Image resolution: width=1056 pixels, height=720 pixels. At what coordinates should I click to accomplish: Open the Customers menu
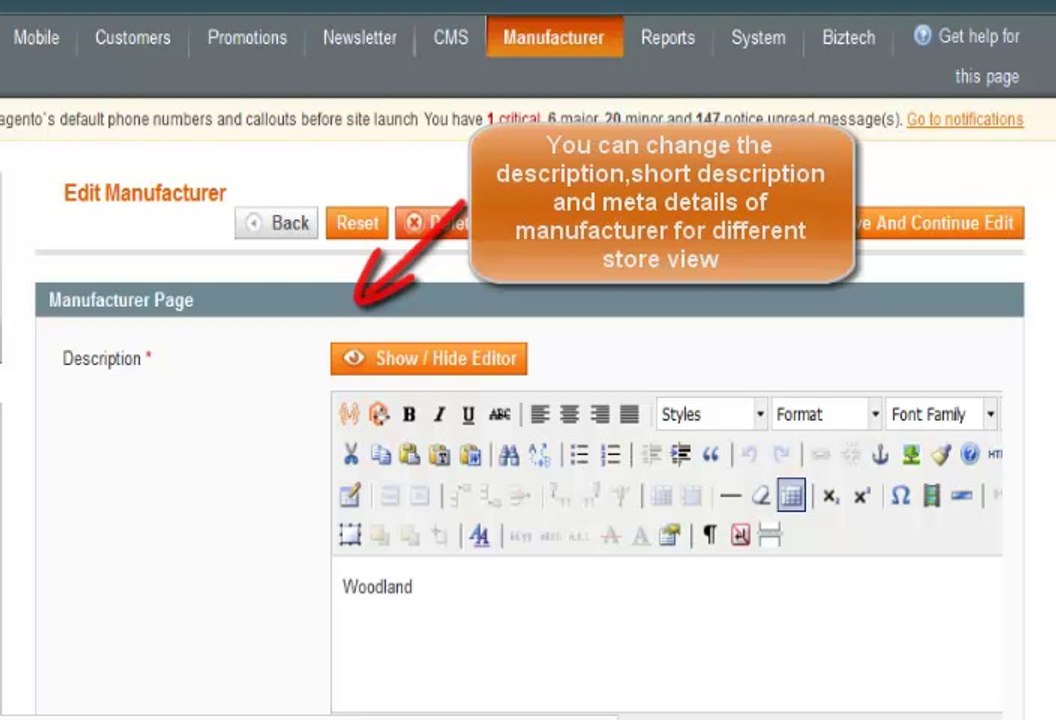(133, 38)
